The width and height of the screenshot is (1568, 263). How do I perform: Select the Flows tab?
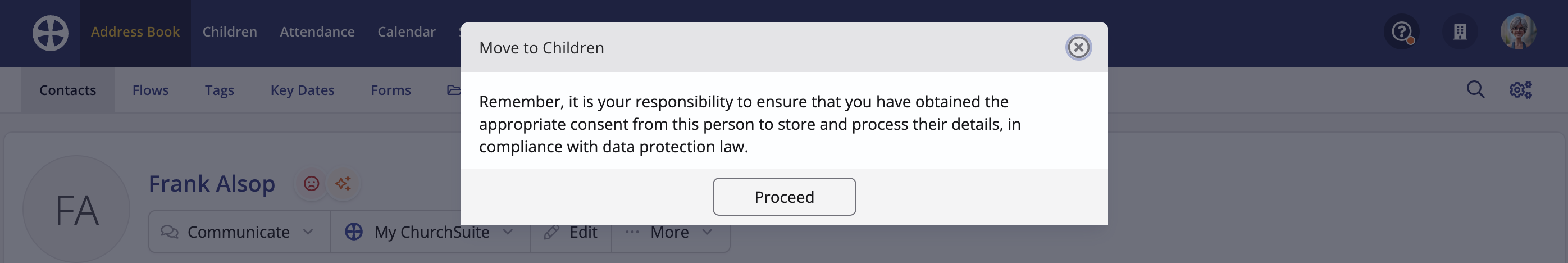pos(151,90)
